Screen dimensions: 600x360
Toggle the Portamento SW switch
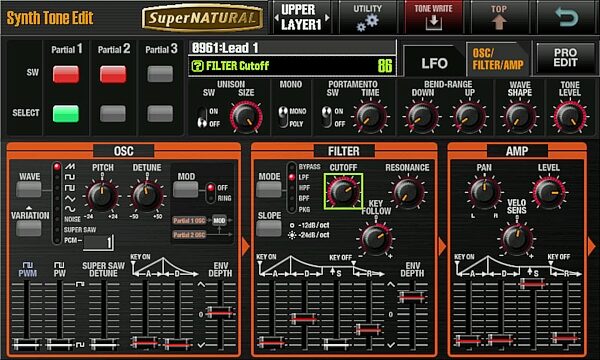click(326, 117)
